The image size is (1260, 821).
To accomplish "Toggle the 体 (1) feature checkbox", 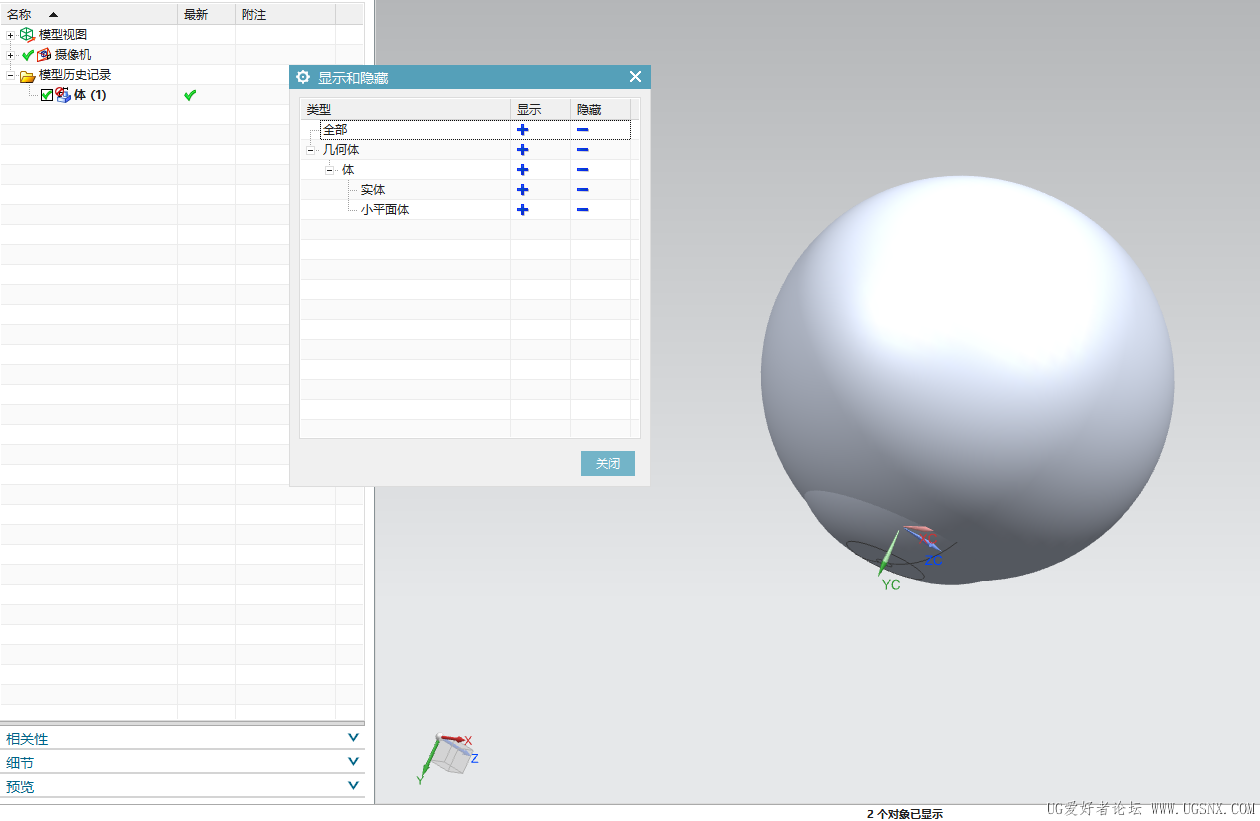I will coord(47,95).
